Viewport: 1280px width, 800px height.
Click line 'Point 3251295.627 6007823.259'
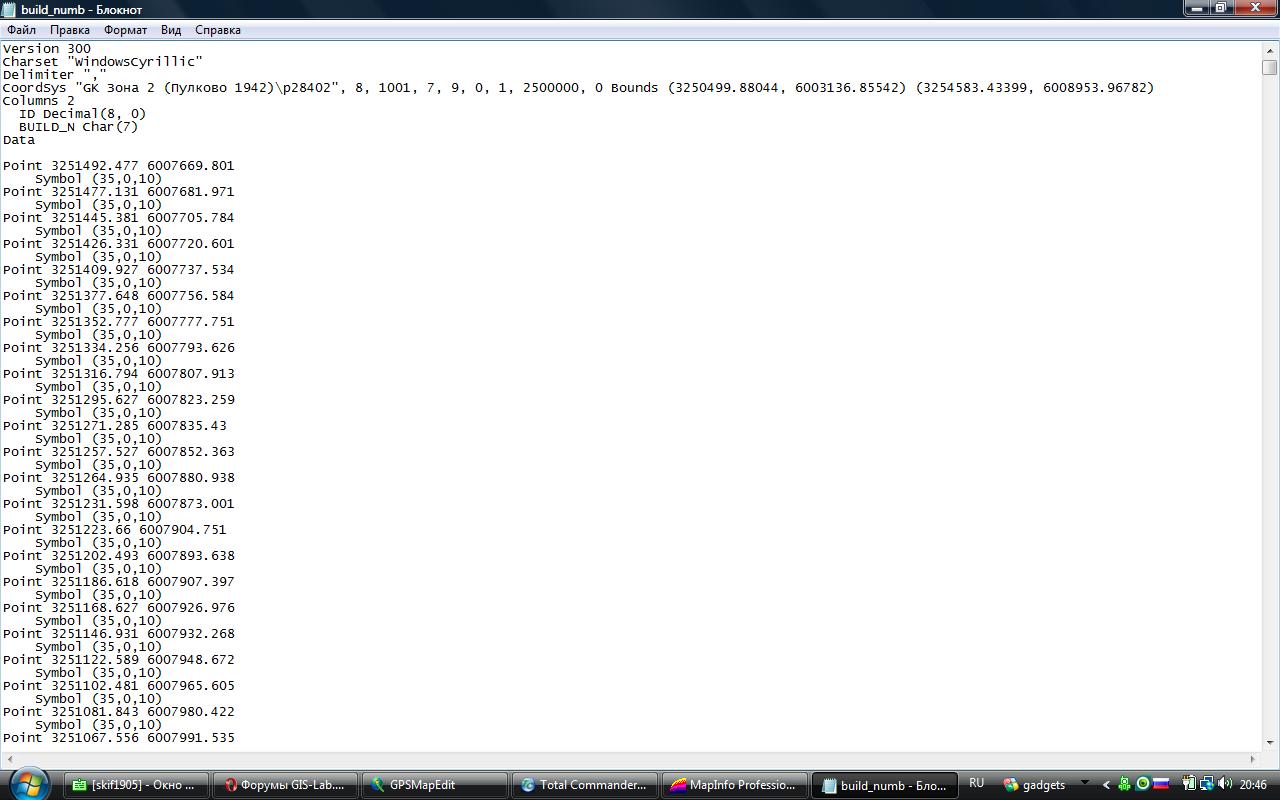(119, 399)
